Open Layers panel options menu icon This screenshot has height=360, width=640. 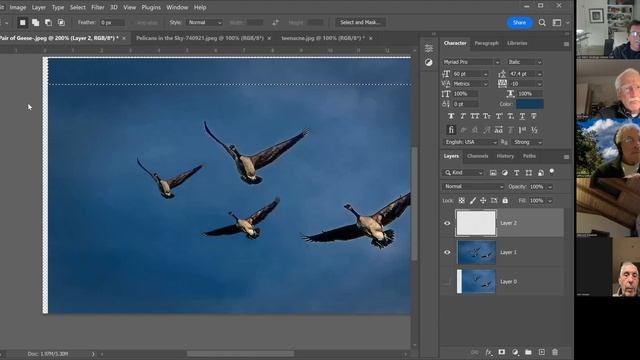[566, 157]
